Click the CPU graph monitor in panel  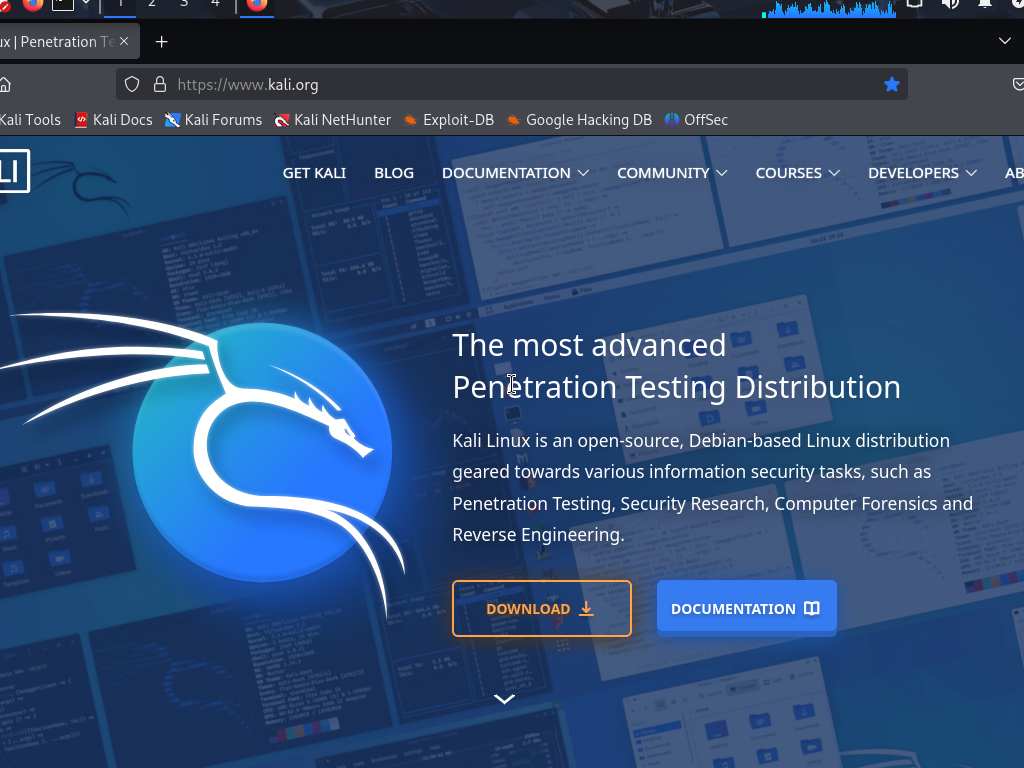click(829, 8)
